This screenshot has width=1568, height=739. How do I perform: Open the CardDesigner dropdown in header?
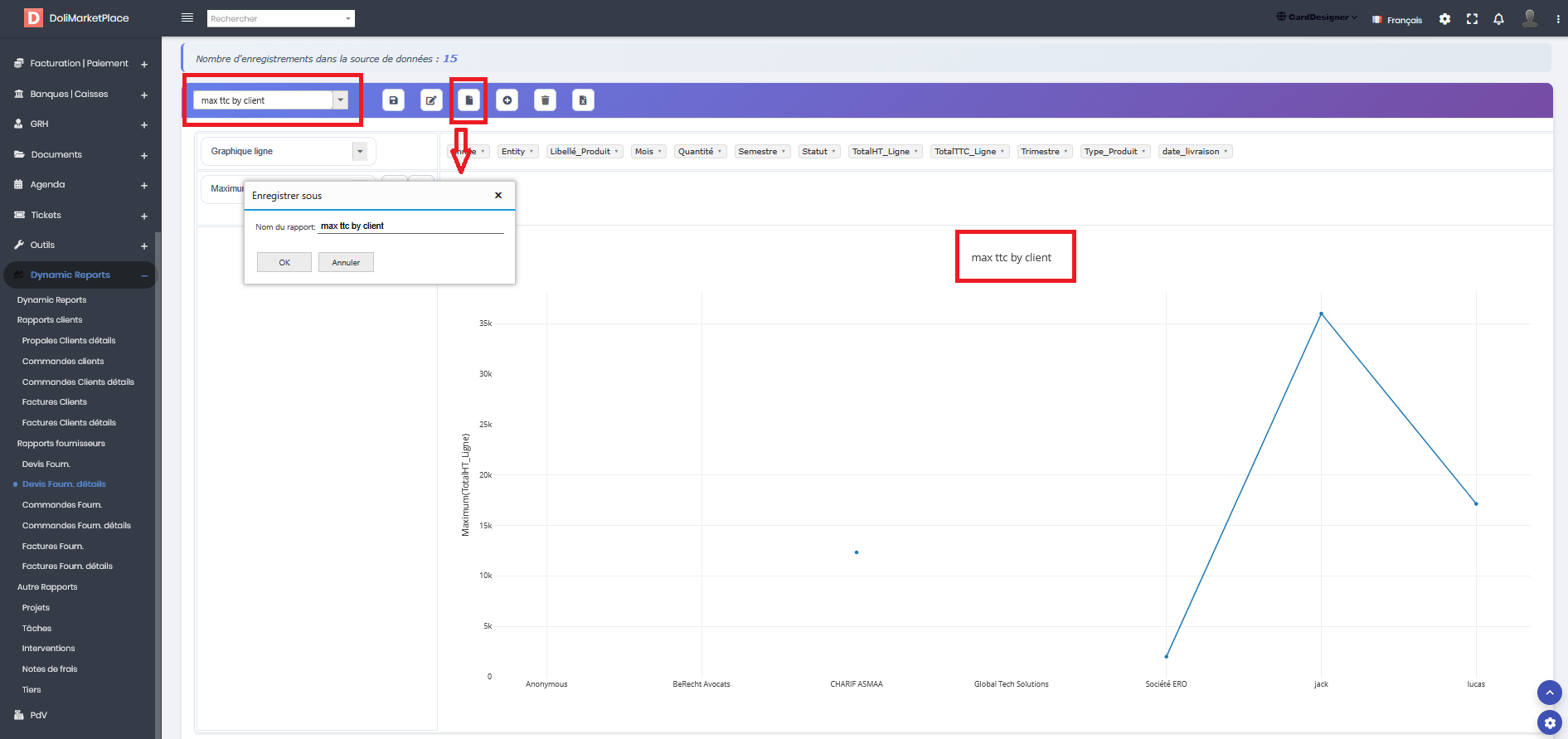[x=1317, y=17]
